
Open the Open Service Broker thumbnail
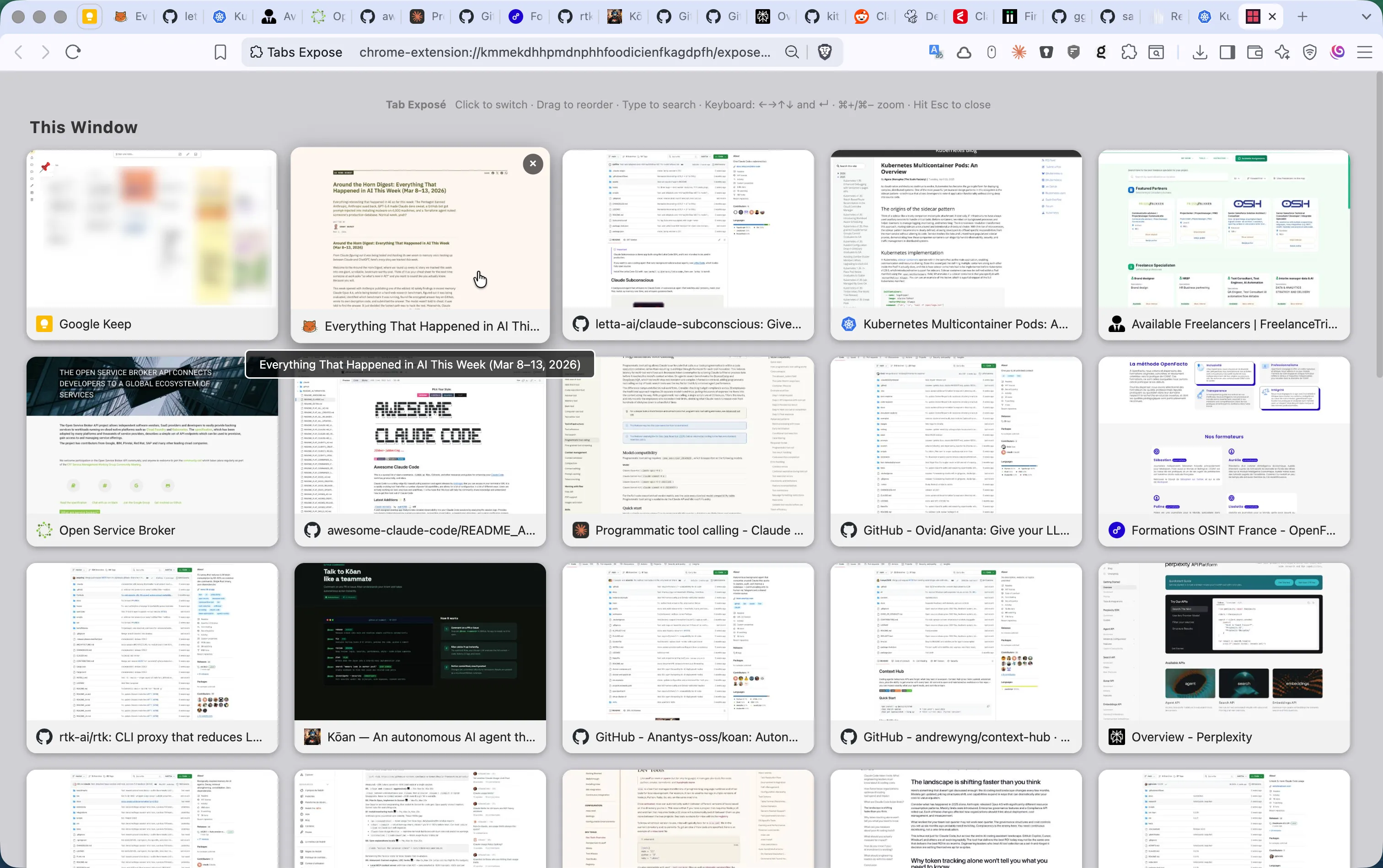pos(152,452)
